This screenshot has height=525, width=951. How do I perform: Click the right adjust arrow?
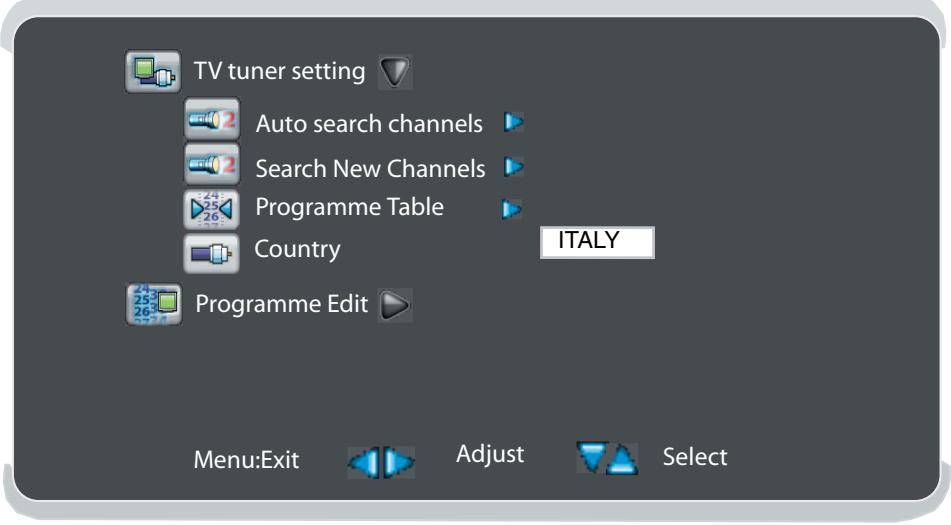pyautogui.click(x=399, y=463)
